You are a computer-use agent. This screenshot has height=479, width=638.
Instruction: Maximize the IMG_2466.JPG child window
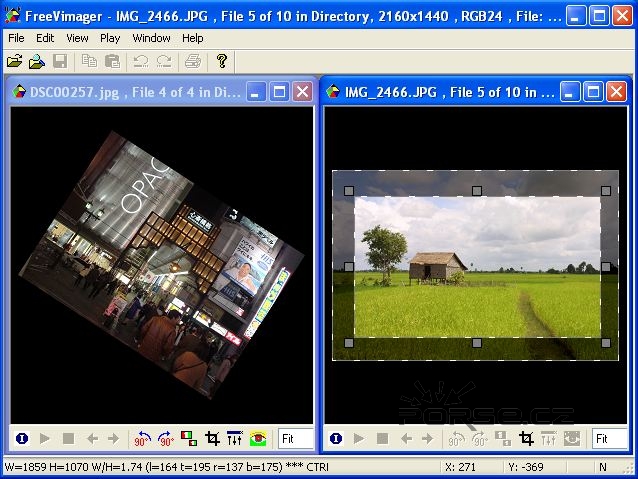pyautogui.click(x=593, y=92)
